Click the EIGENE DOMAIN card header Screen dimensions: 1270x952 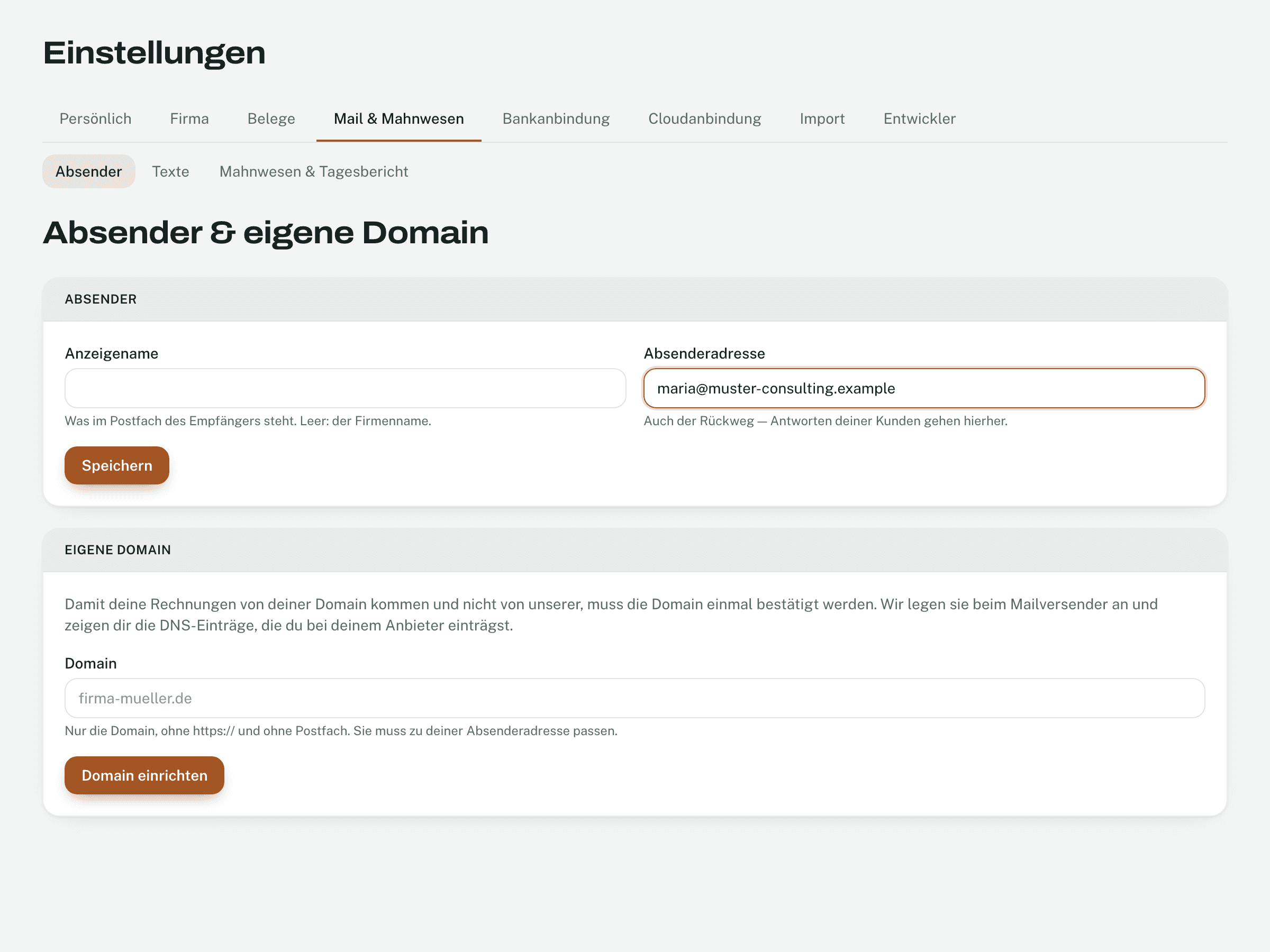(634, 550)
